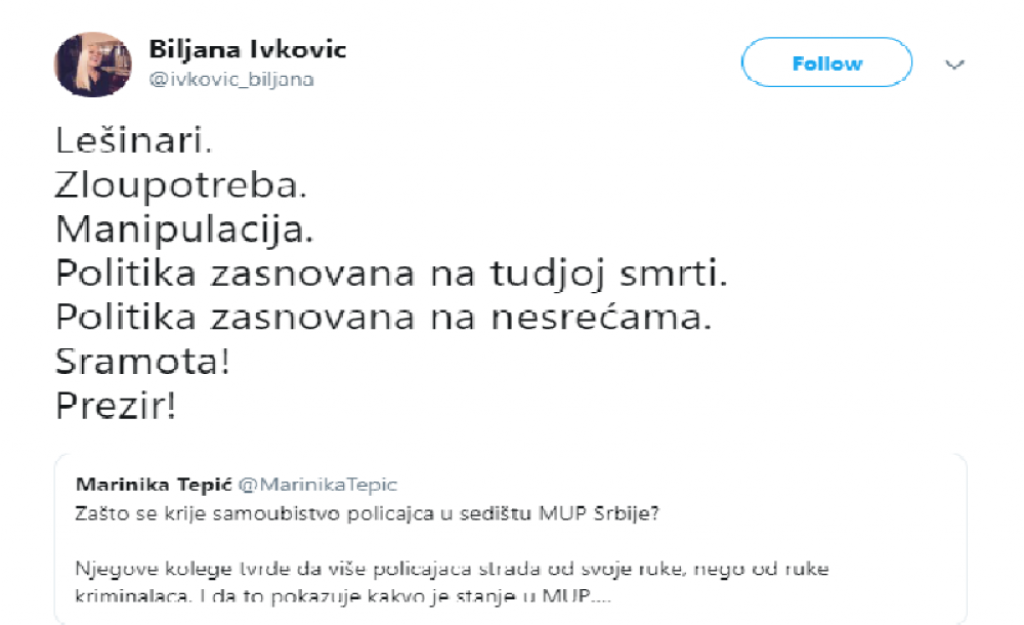Click Biljana Ivkovic's profile picture
The image size is (1024, 625).
click(x=93, y=62)
